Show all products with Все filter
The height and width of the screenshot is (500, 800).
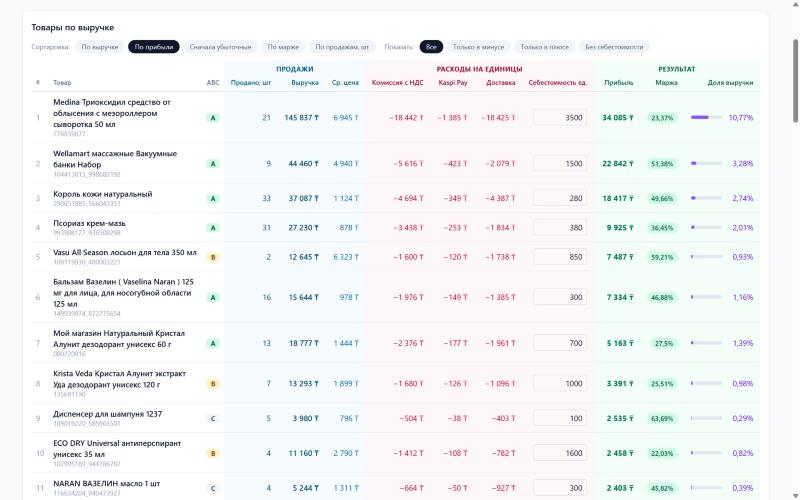tap(431, 47)
